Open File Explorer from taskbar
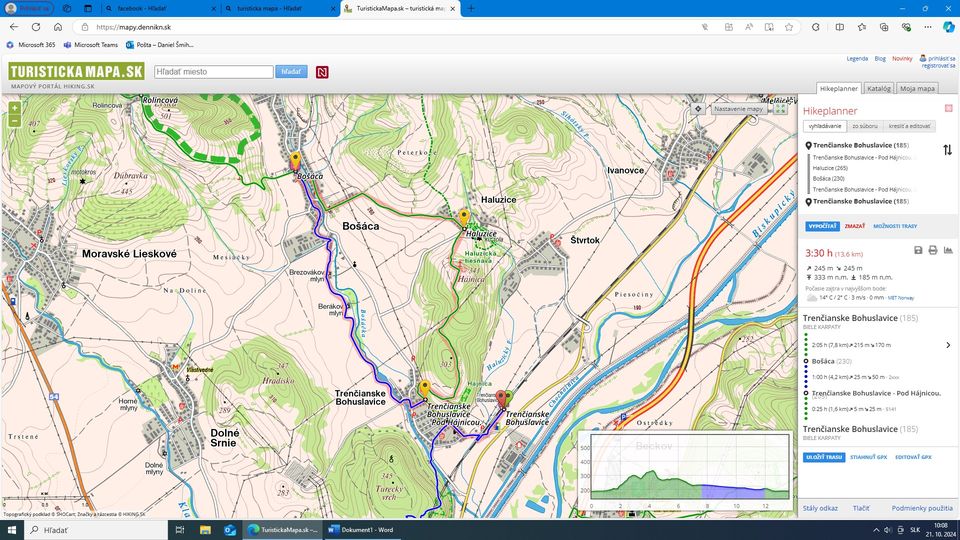 click(x=205, y=530)
